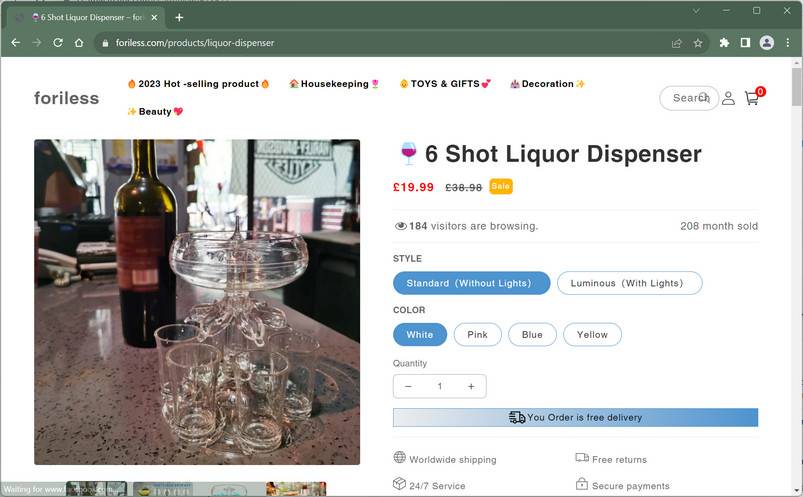Click the scrollbar down arrow
803x497 pixels.
pyautogui.click(x=796, y=490)
